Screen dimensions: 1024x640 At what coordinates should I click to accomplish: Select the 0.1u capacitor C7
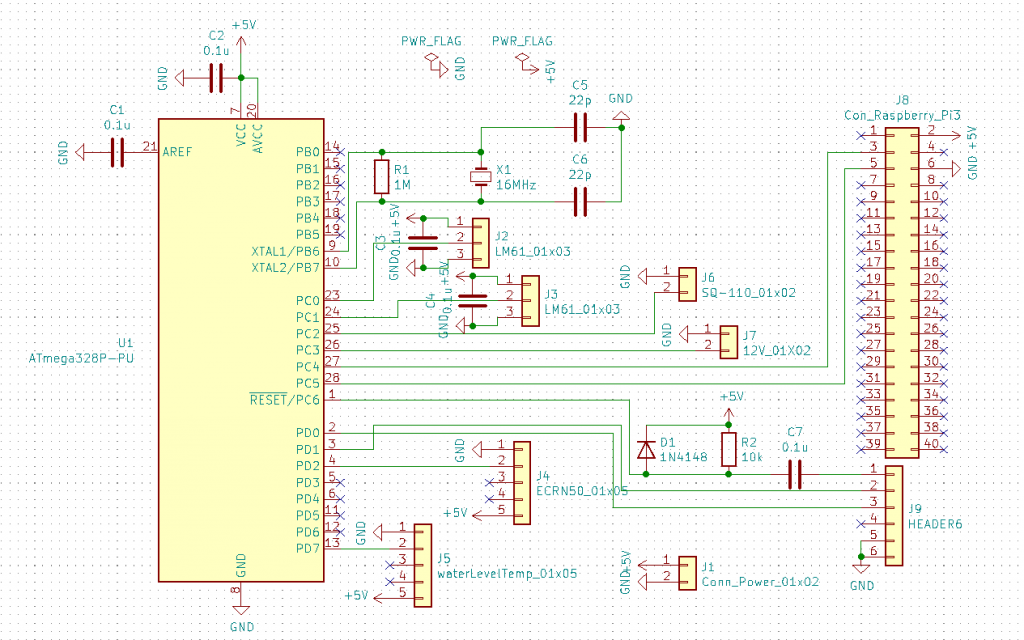795,475
